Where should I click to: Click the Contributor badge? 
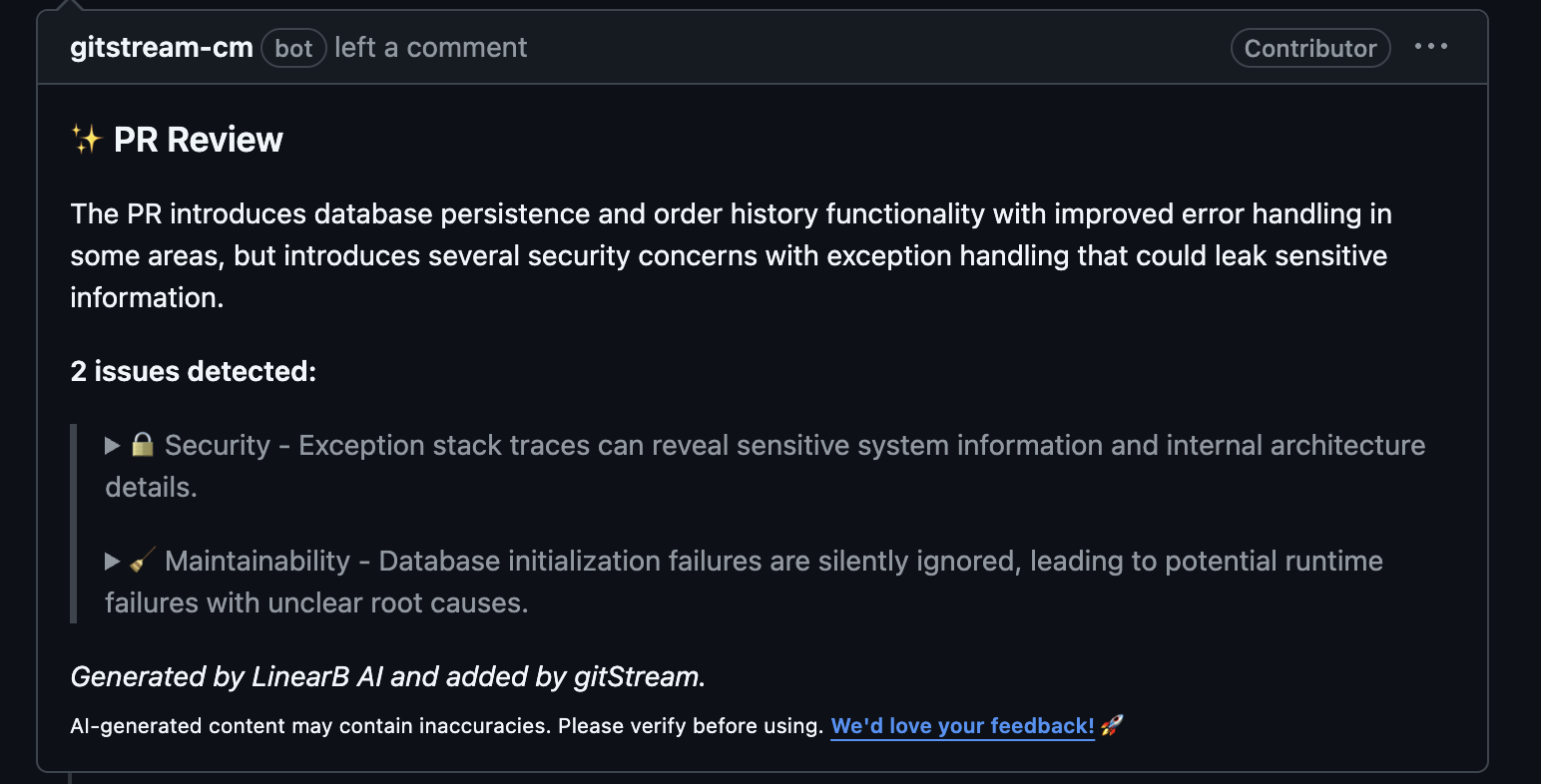[1309, 48]
